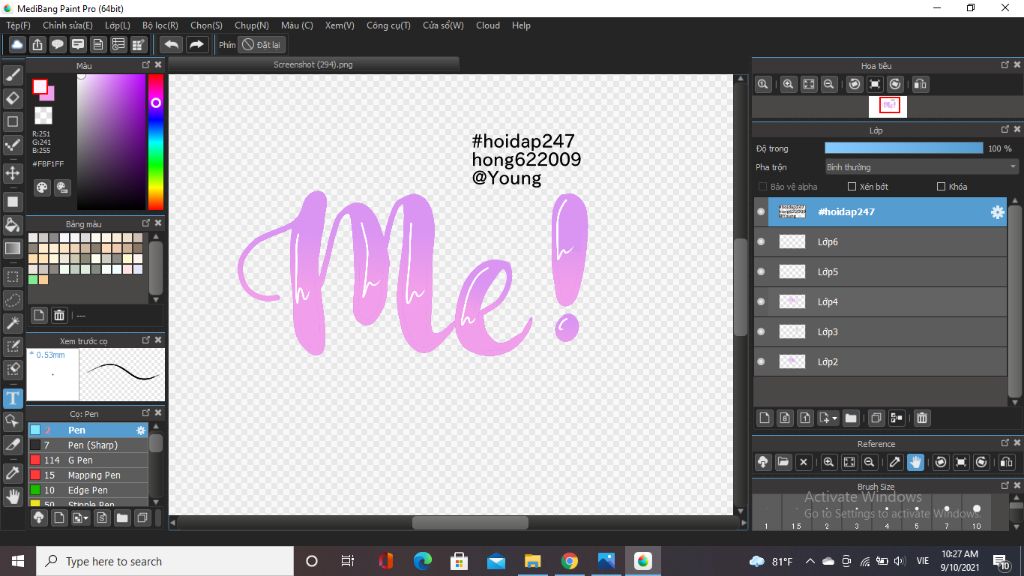The image size is (1024, 576).
Task: Enable the Bảo vệ alpha checkbox
Action: tap(763, 187)
